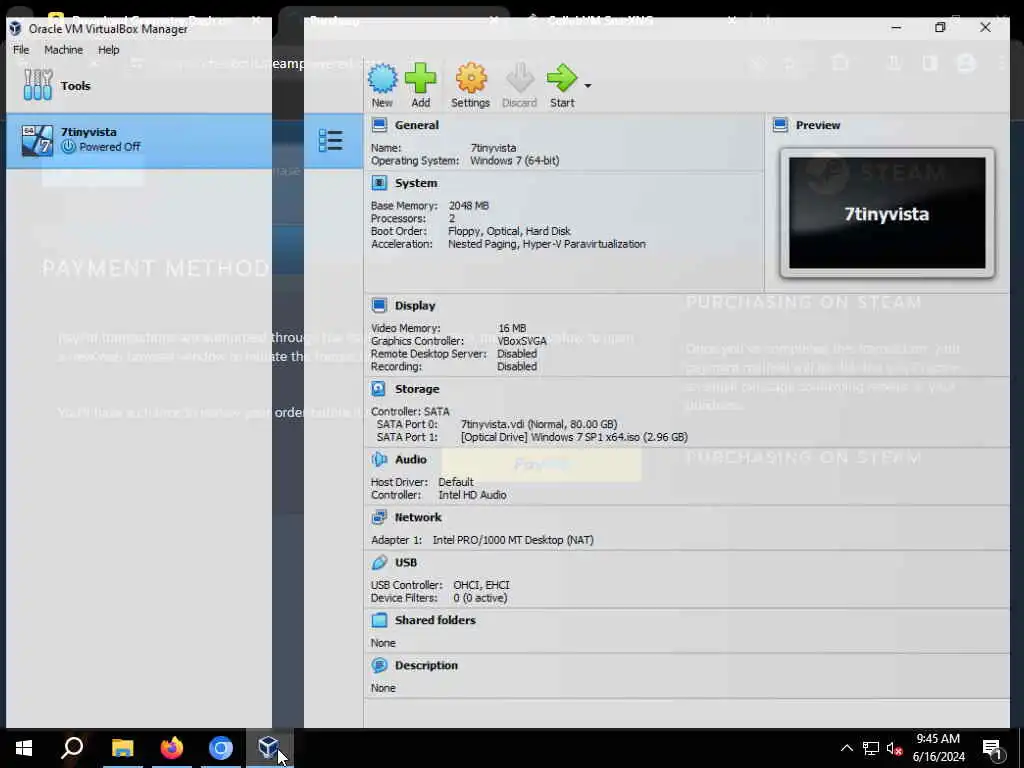This screenshot has height=768, width=1024.
Task: Click the General section icon
Action: coord(379,125)
